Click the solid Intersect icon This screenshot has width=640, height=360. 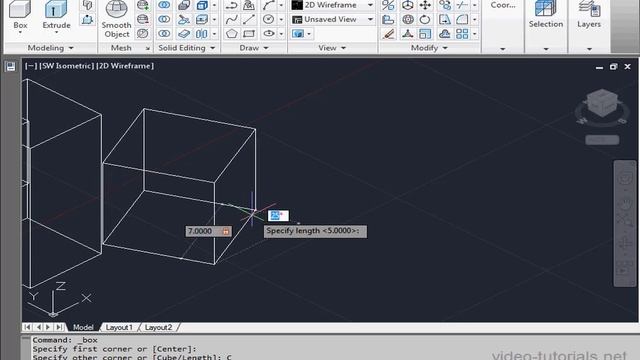pos(164,33)
